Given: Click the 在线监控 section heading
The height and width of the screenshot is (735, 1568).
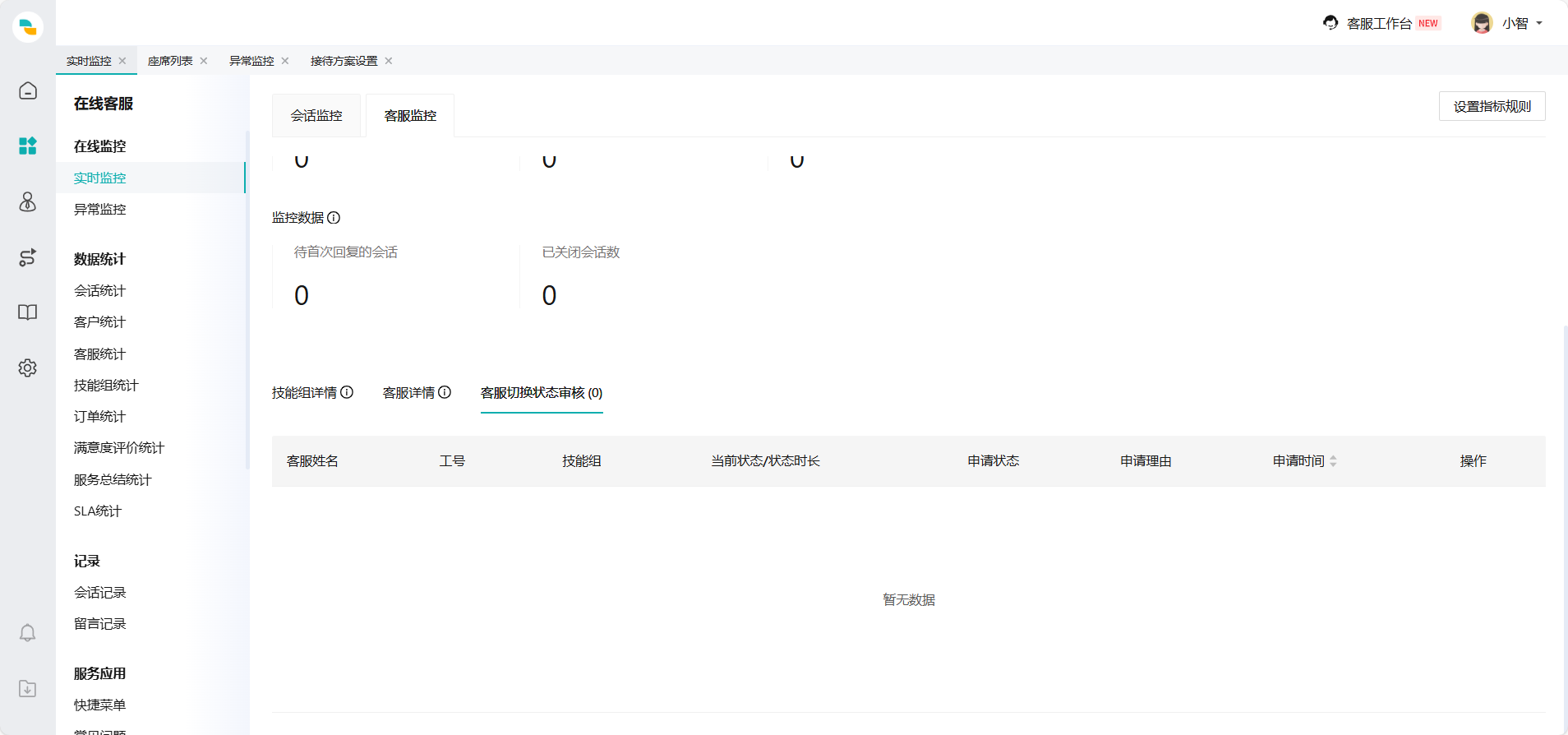Looking at the screenshot, I should pyautogui.click(x=99, y=146).
